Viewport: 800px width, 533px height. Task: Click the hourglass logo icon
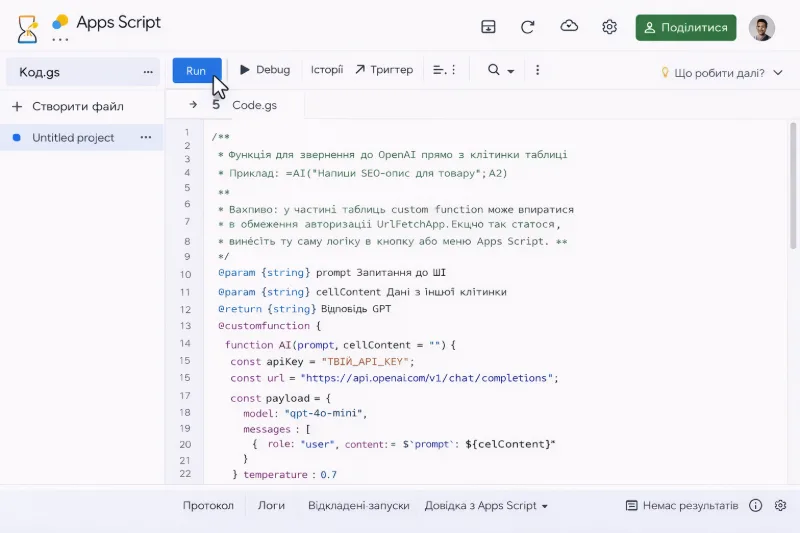point(27,29)
